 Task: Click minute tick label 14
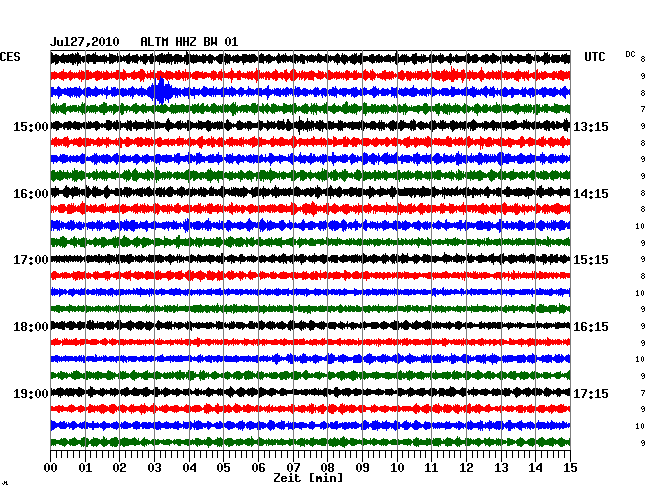(535, 468)
